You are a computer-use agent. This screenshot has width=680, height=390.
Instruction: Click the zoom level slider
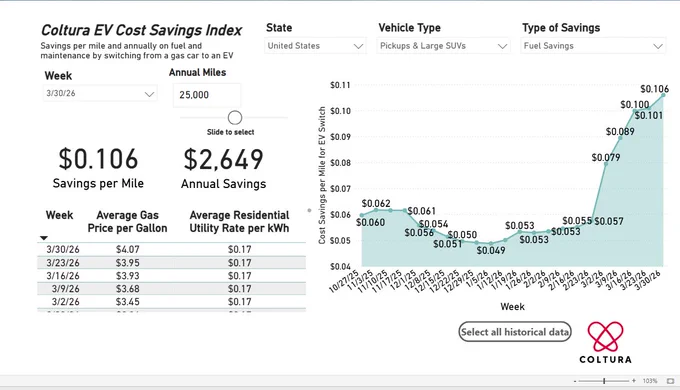coord(604,381)
